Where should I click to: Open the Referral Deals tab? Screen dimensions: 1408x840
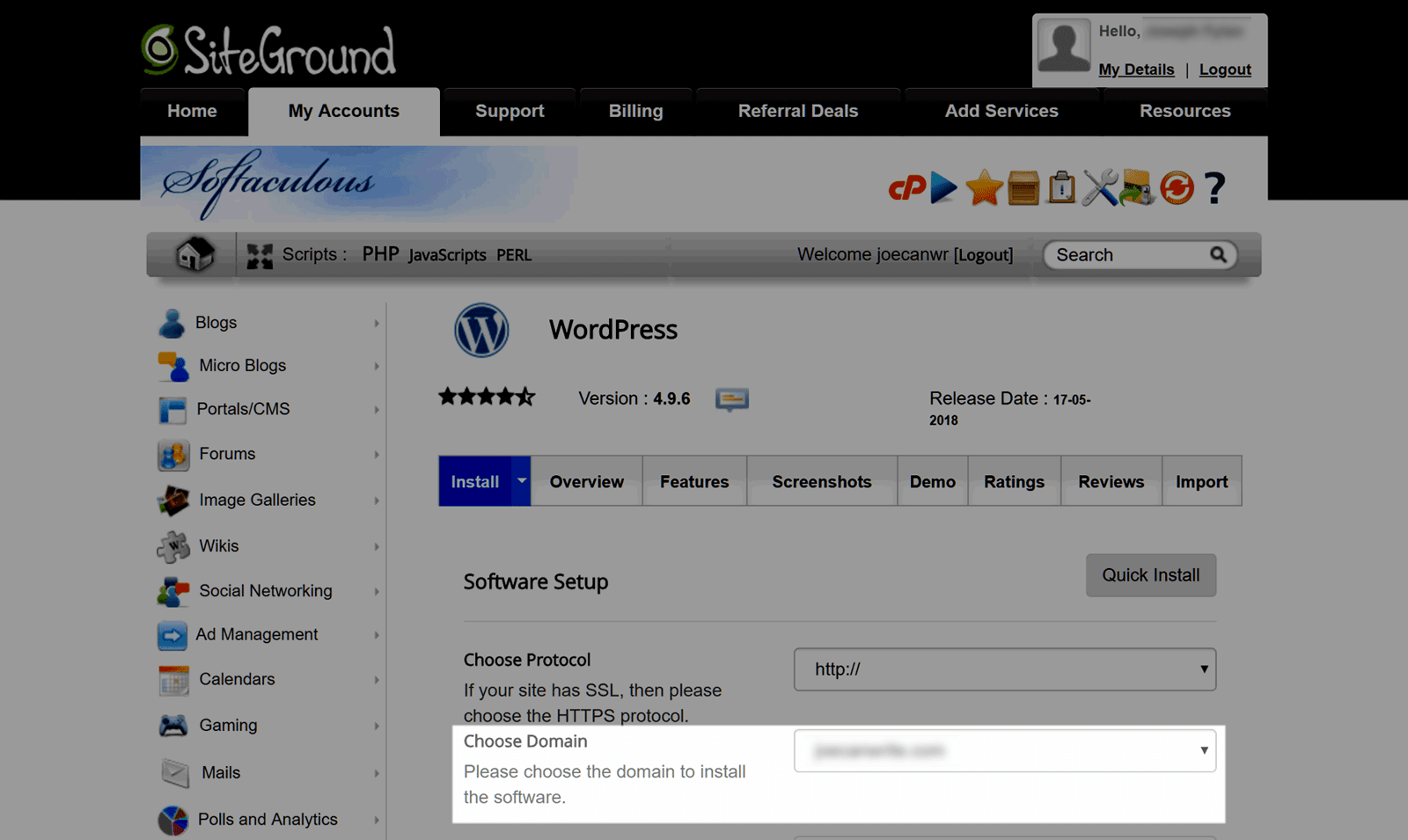click(x=798, y=112)
